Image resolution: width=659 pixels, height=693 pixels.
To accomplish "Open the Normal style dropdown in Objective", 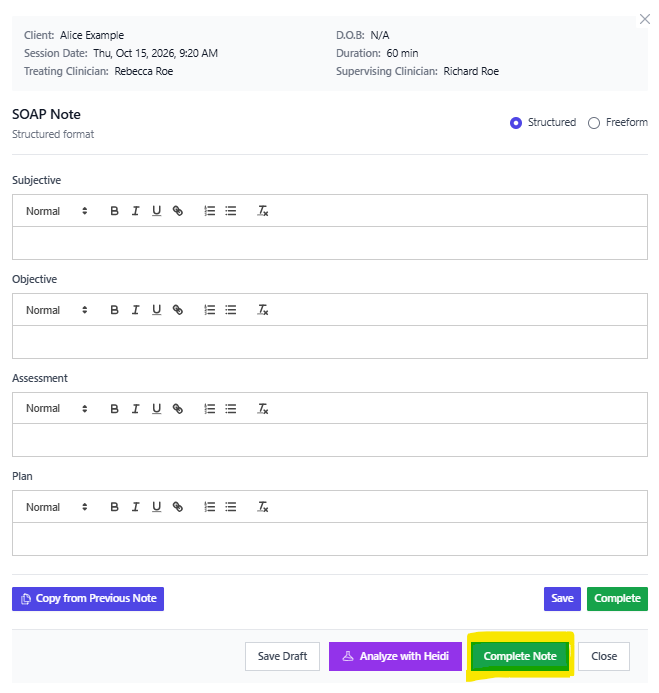I will [x=57, y=310].
